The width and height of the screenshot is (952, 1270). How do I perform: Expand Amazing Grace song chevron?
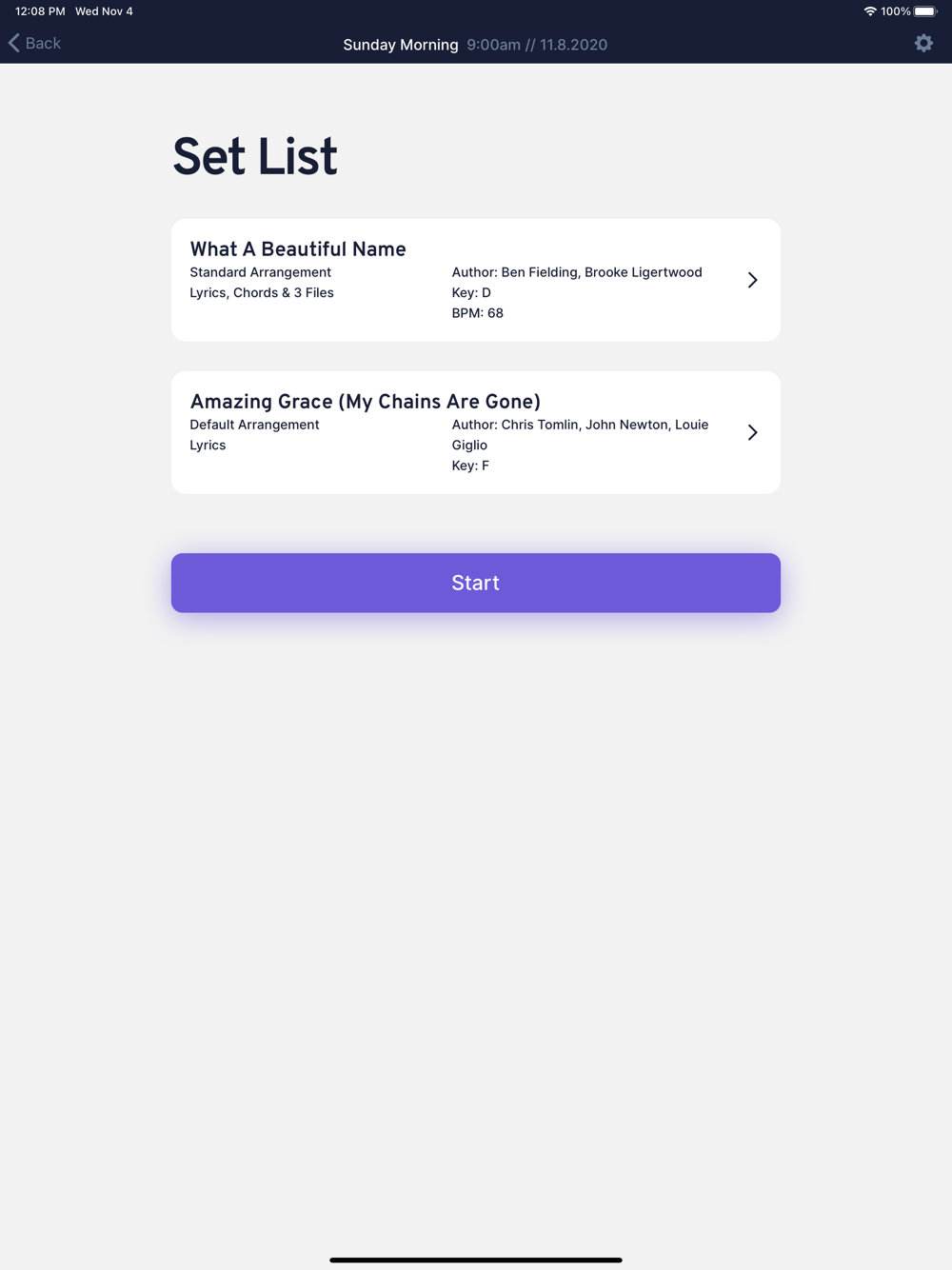[752, 432]
